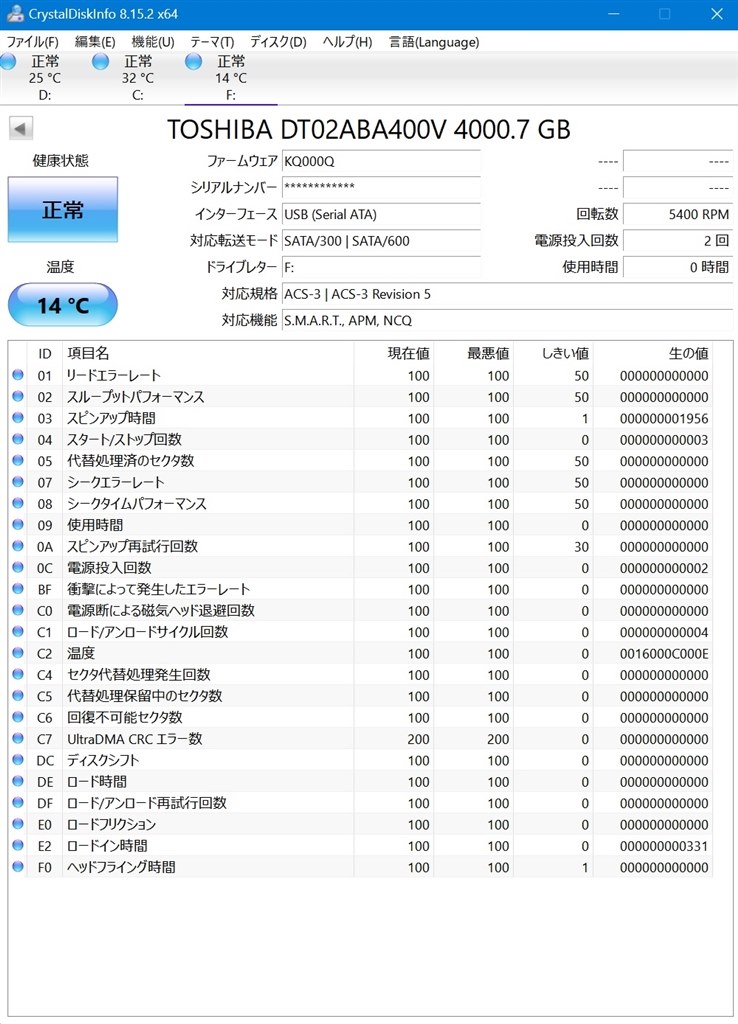Open the 編集(E) menu
Image resolution: width=738 pixels, height=1024 pixels.
point(95,42)
